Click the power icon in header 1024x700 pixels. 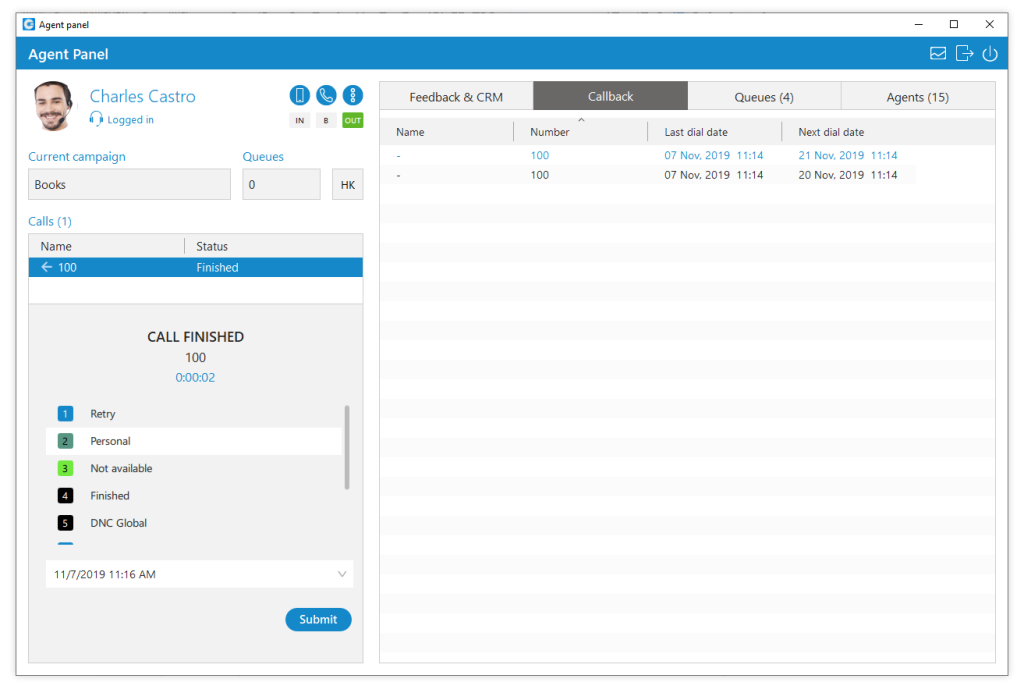point(990,54)
